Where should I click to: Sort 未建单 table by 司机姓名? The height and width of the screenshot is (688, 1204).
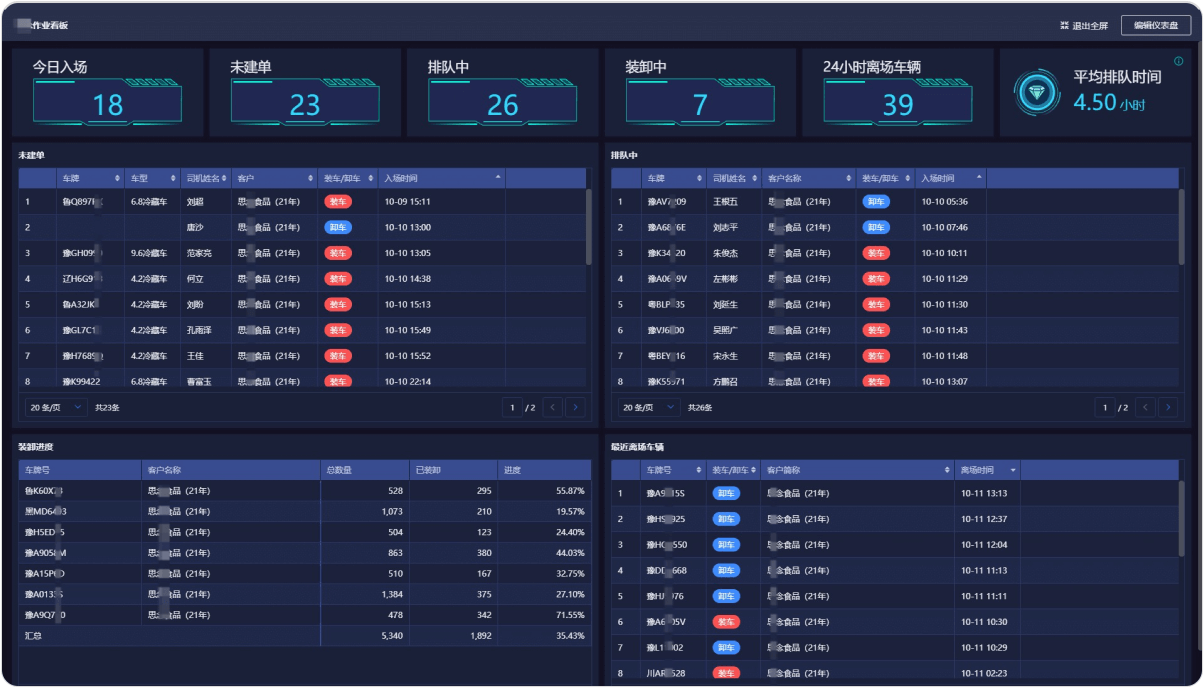click(226, 178)
